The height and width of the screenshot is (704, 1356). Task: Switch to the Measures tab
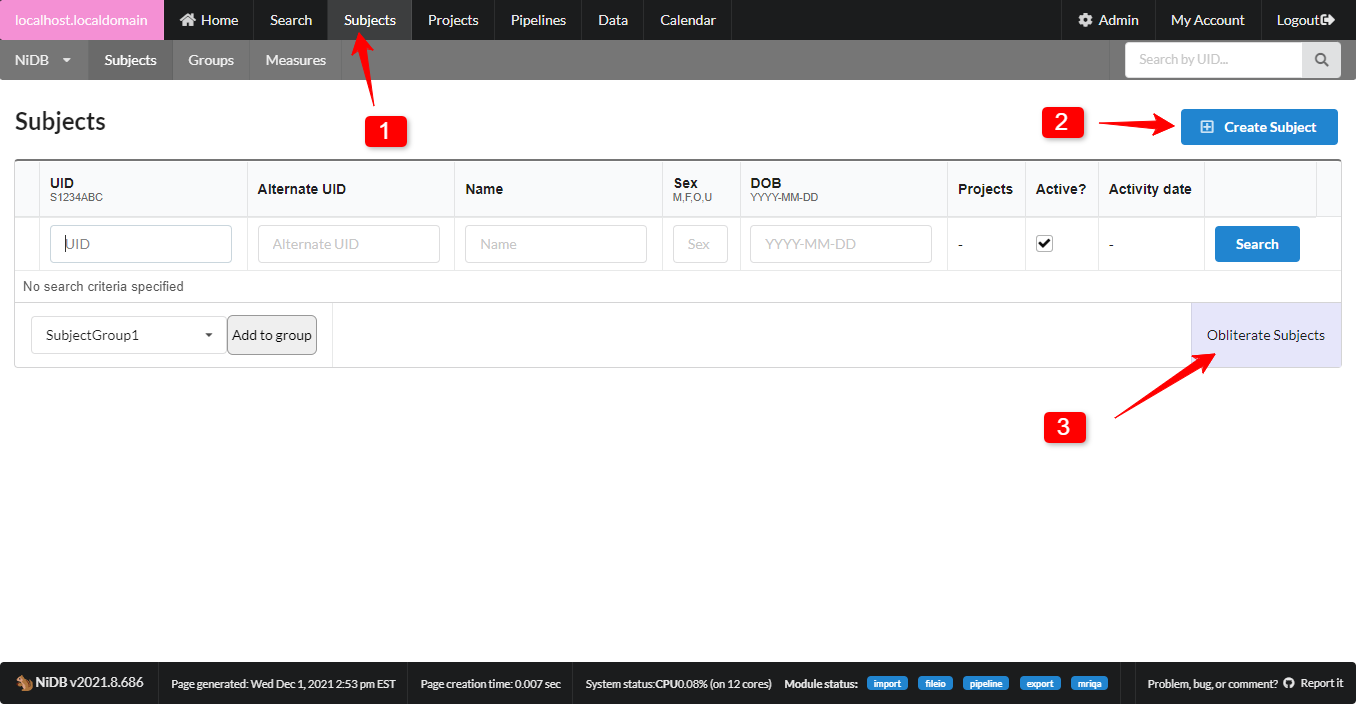coord(296,60)
